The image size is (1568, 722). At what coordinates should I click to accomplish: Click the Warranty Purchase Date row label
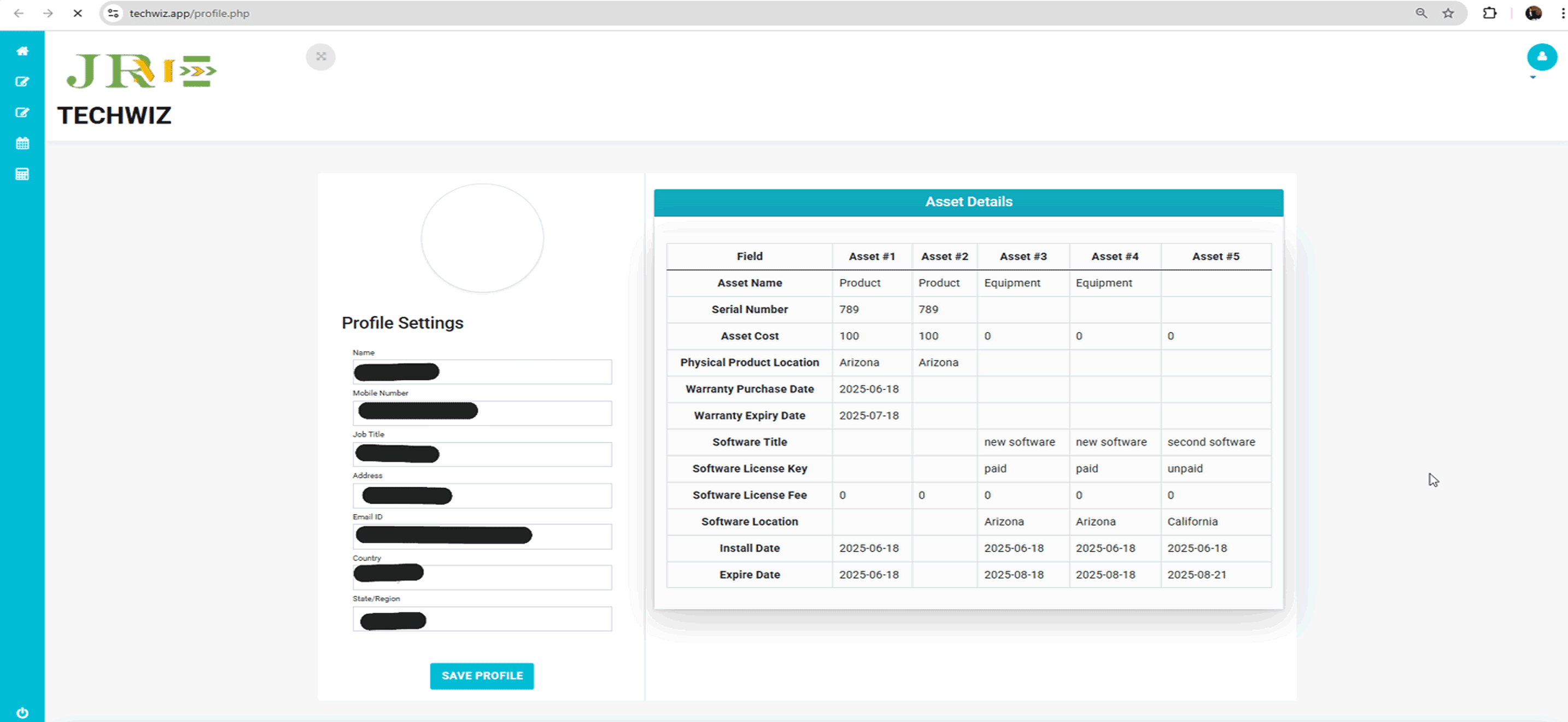click(750, 389)
